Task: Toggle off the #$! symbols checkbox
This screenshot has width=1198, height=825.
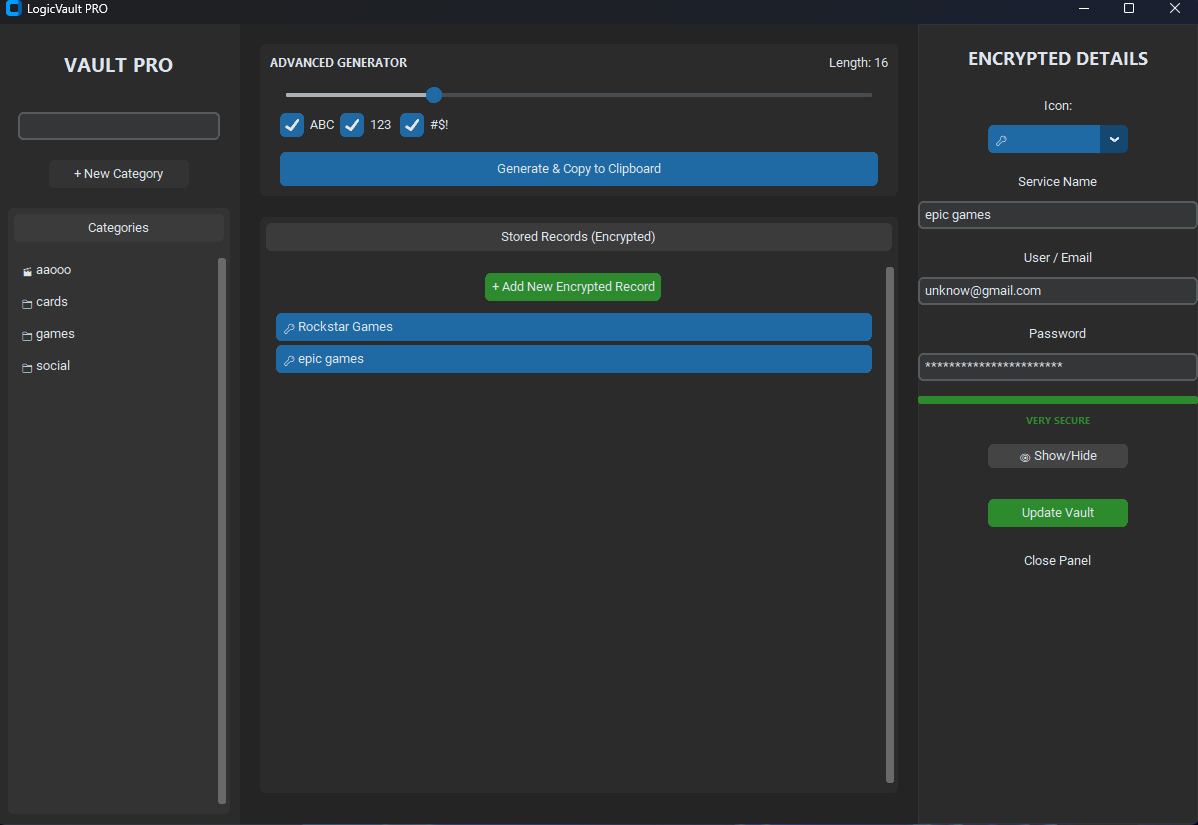Action: [x=412, y=124]
